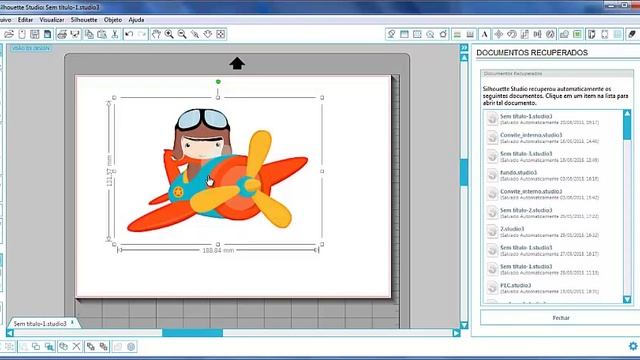
Task: Open the Modify shapes icon
Action: [x=564, y=34]
